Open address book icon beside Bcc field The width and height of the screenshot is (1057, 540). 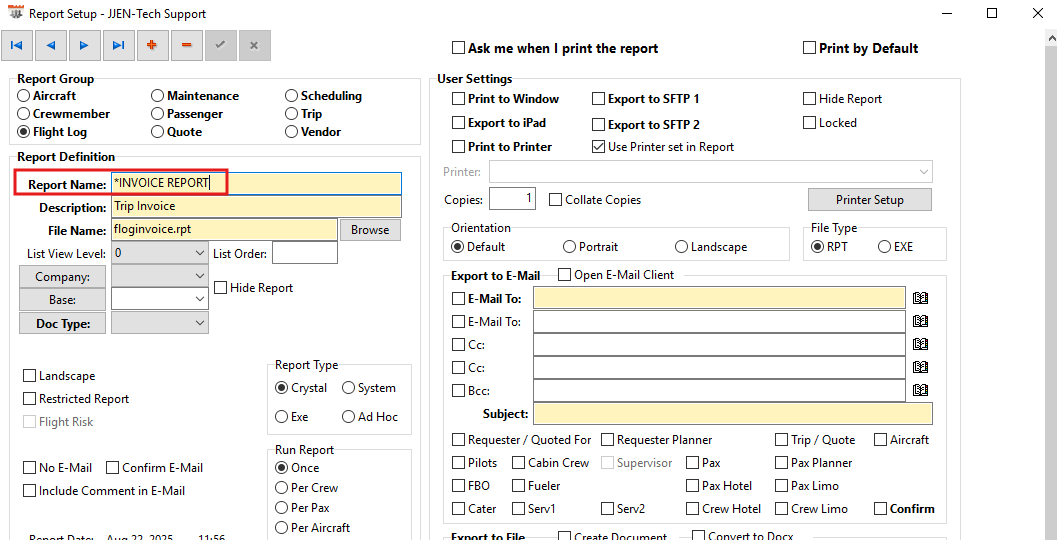point(921,390)
